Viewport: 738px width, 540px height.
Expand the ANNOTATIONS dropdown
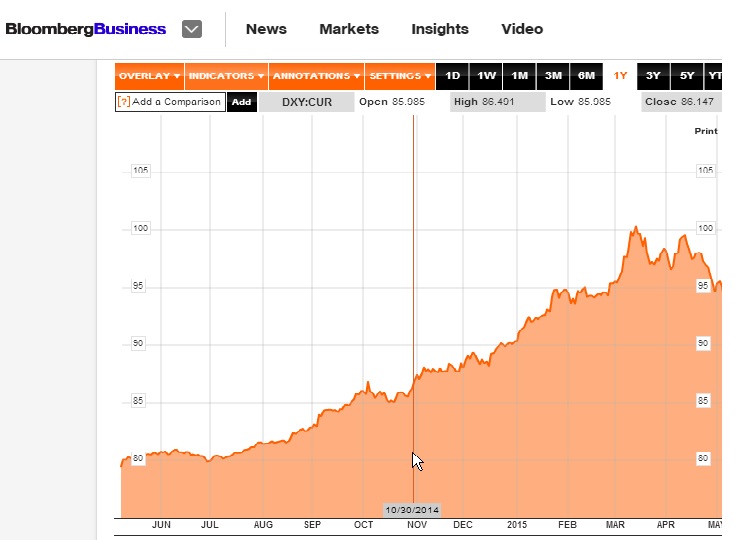[316, 76]
